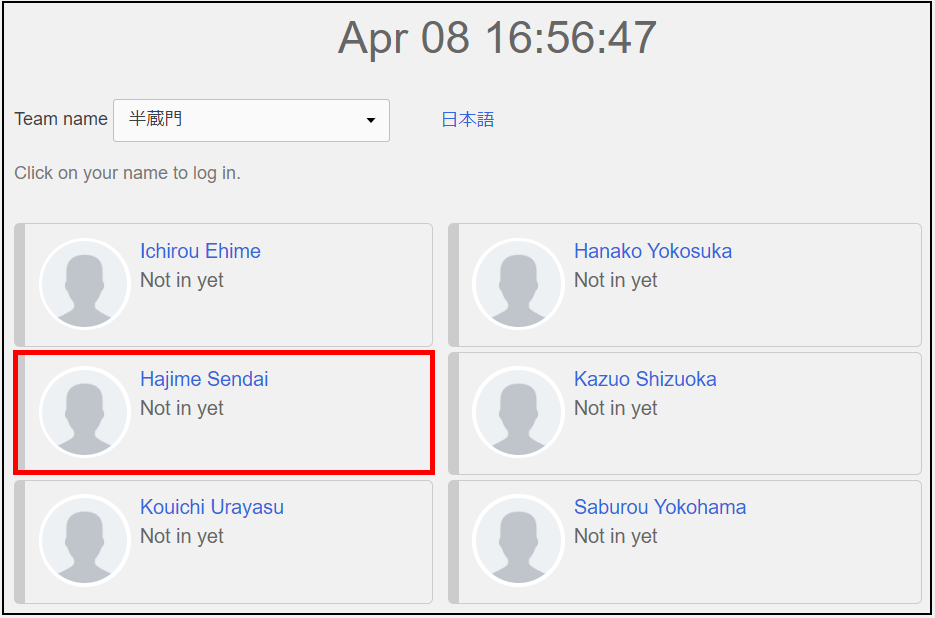Pick the Kouichi Urayasu name link

tap(212, 507)
